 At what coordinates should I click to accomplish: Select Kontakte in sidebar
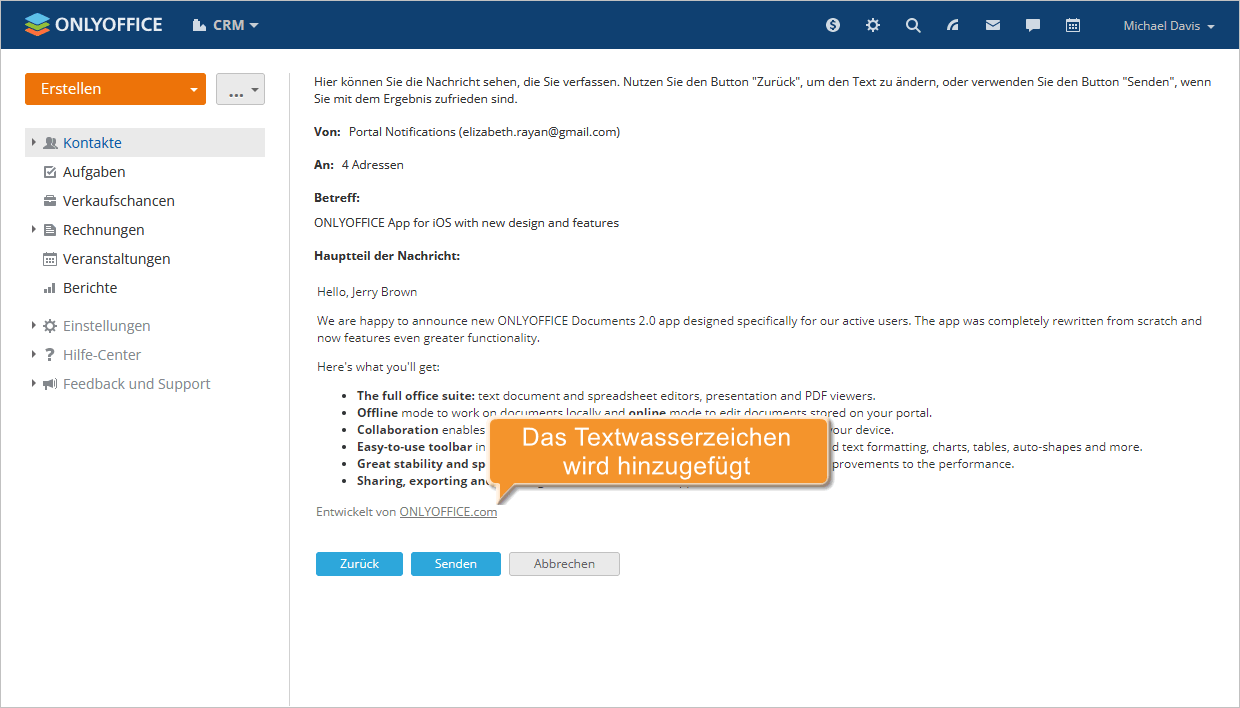[x=145, y=143]
